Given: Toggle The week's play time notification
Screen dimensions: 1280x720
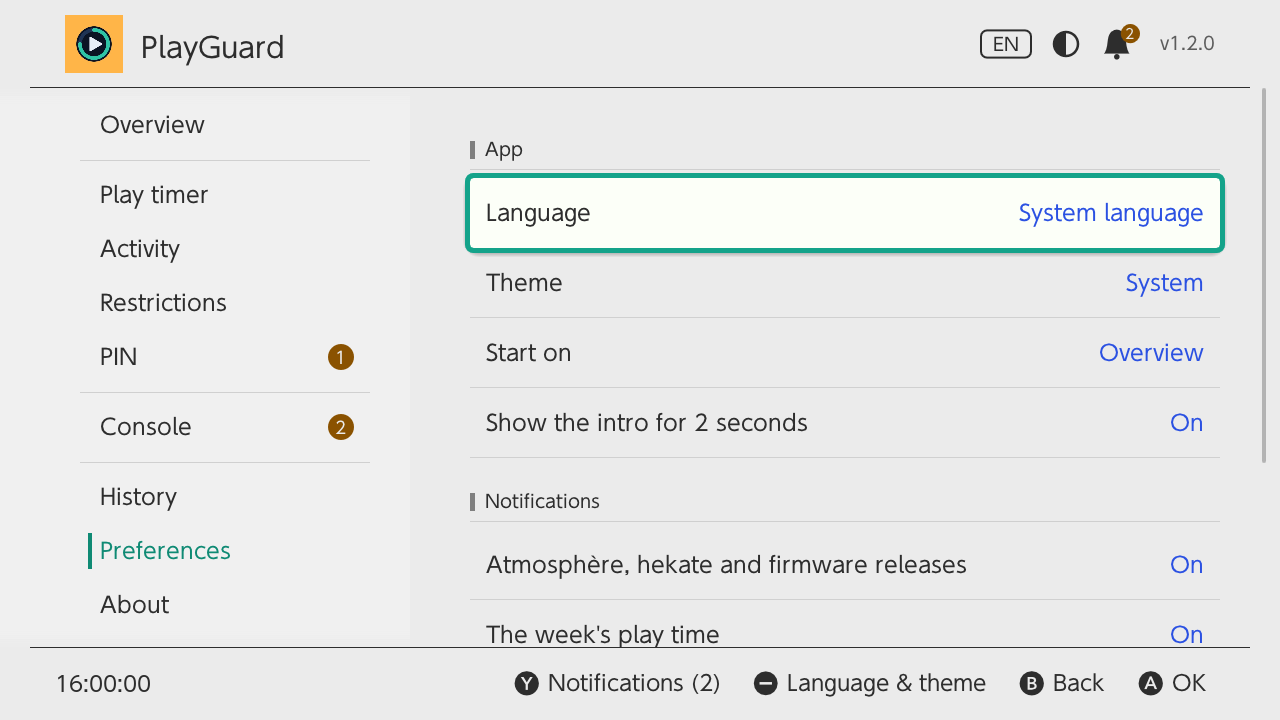Looking at the screenshot, I should tap(845, 625).
